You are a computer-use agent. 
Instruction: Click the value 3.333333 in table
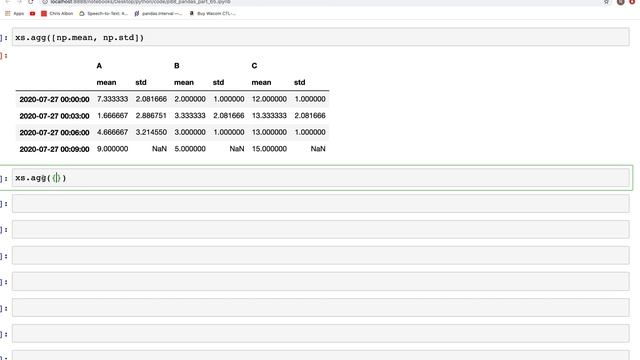click(x=190, y=116)
